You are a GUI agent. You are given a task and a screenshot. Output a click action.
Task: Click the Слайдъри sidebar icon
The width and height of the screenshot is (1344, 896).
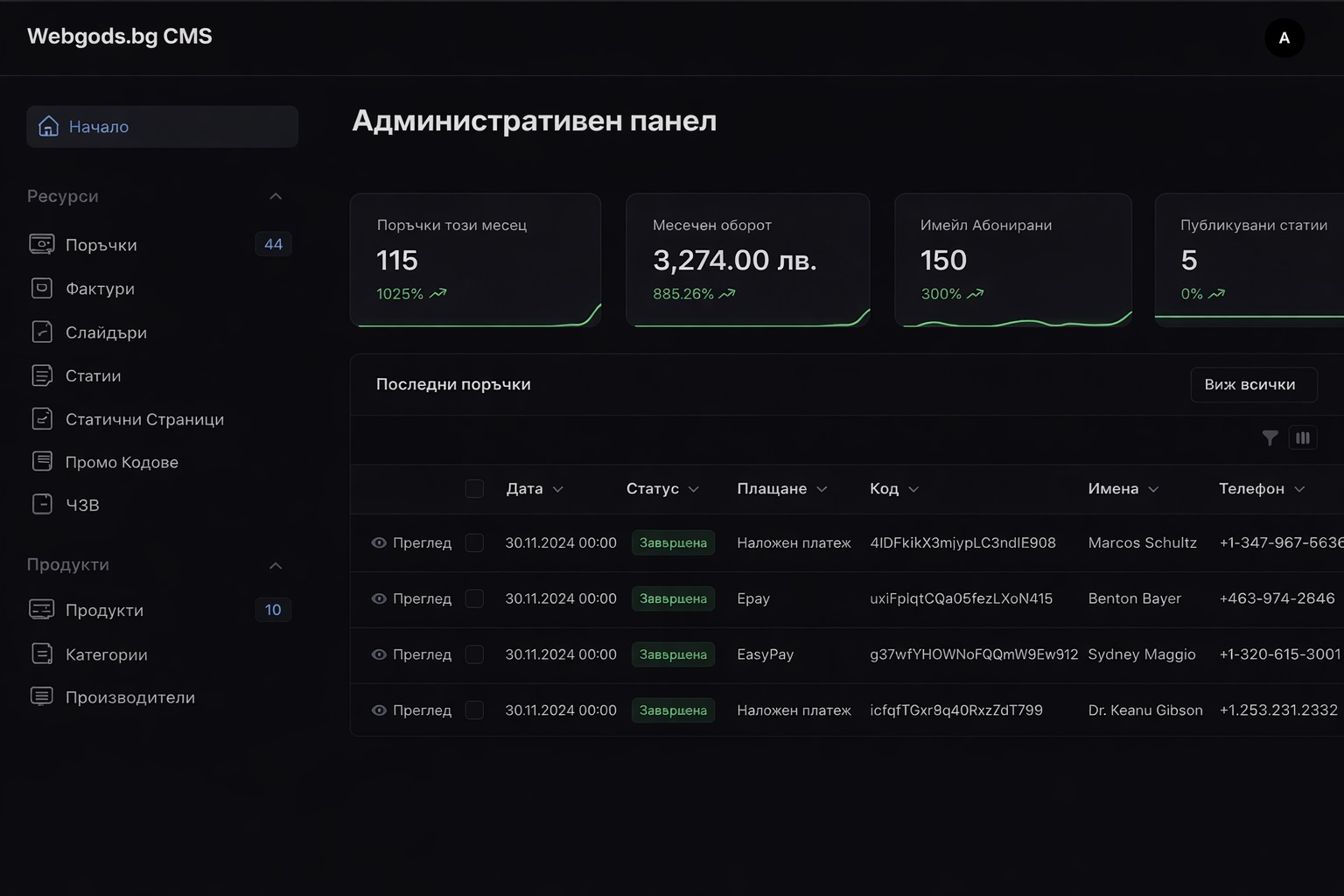[42, 332]
